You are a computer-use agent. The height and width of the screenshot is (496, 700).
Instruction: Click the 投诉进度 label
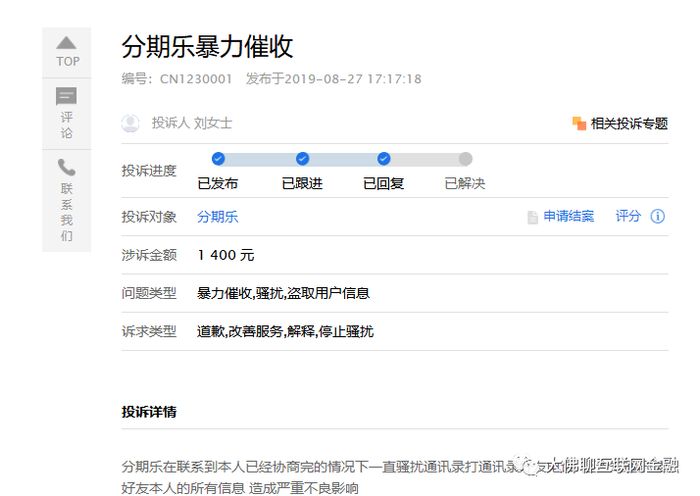point(149,171)
